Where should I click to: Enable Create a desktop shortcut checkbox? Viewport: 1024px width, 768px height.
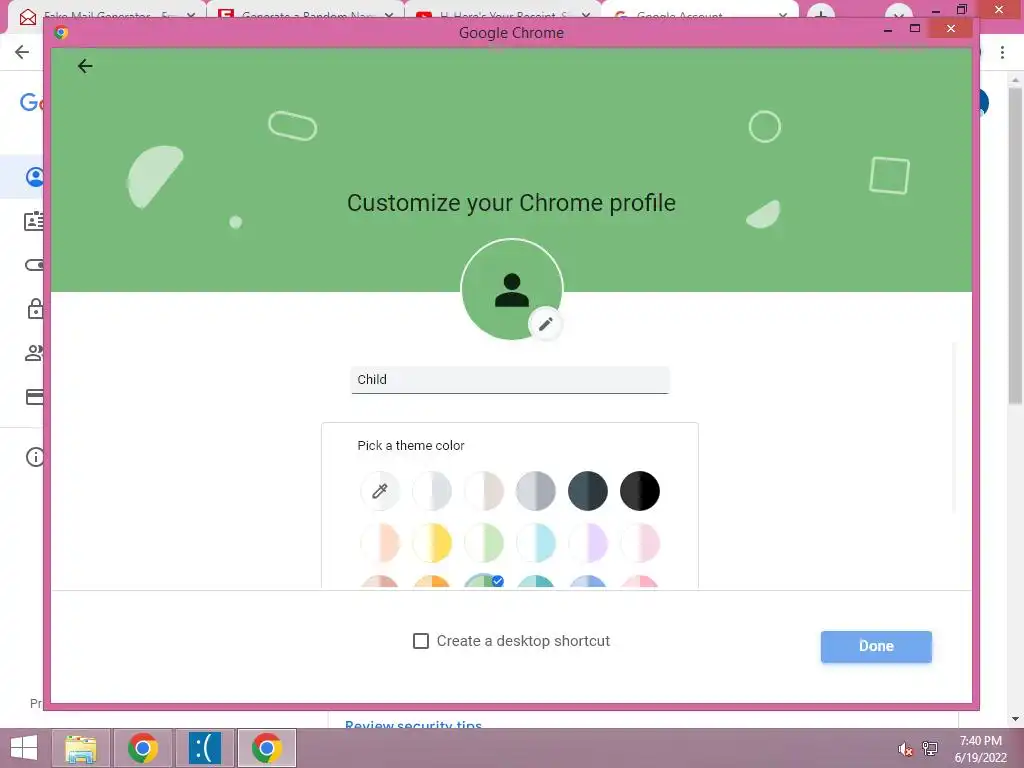coord(421,641)
